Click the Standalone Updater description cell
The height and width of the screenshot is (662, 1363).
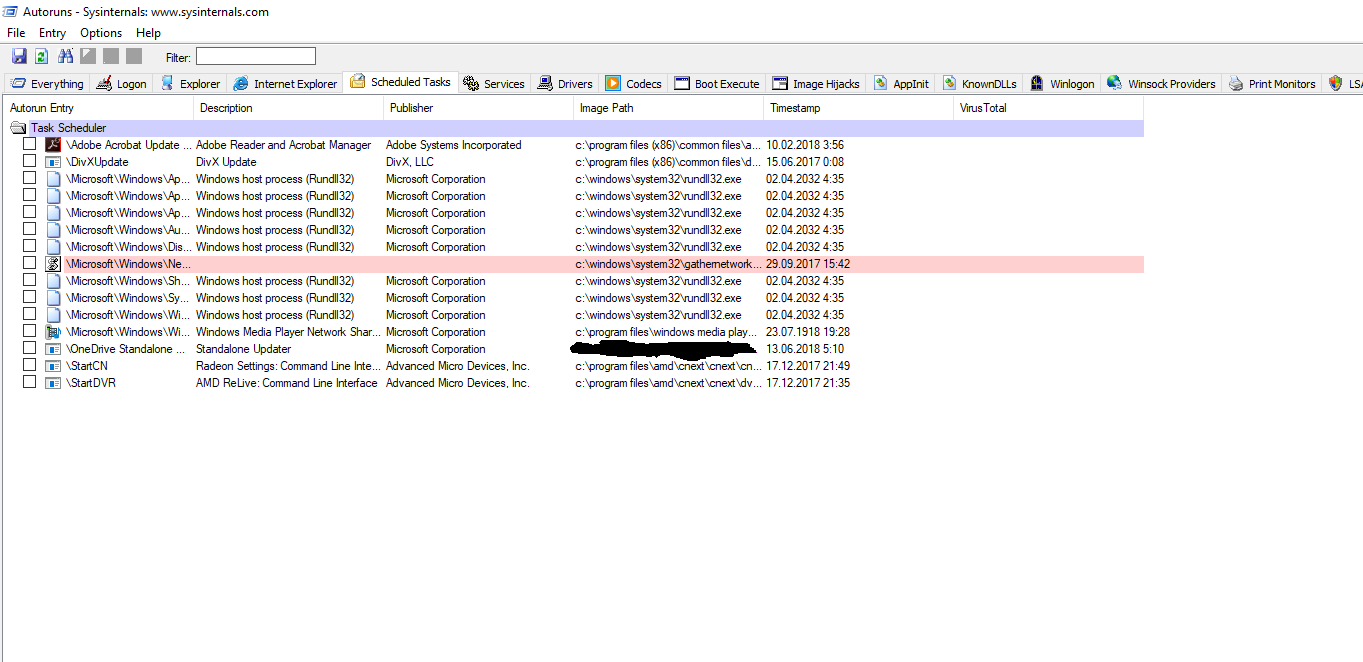point(244,349)
